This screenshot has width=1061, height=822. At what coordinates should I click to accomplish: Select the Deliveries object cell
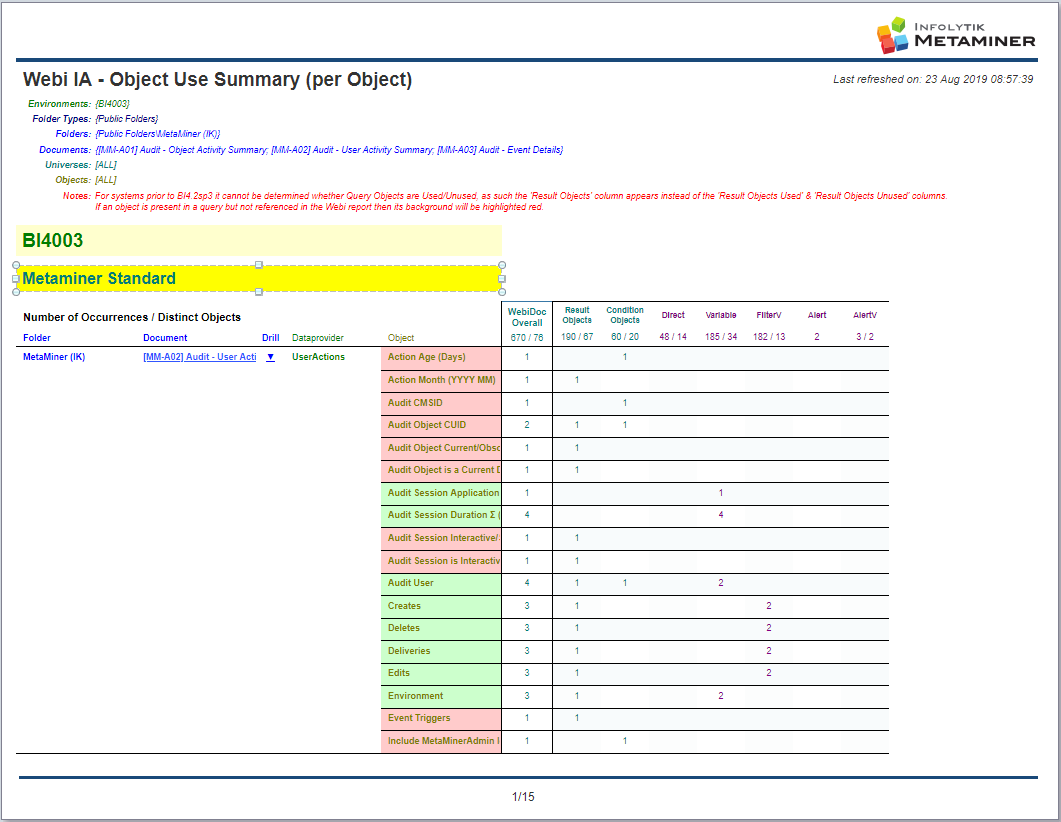(441, 652)
